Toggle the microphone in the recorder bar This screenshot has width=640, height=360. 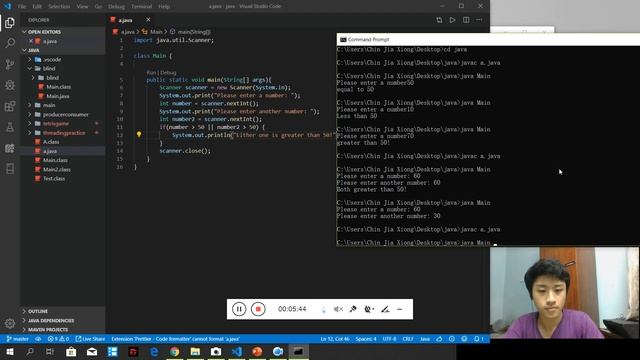353,309
